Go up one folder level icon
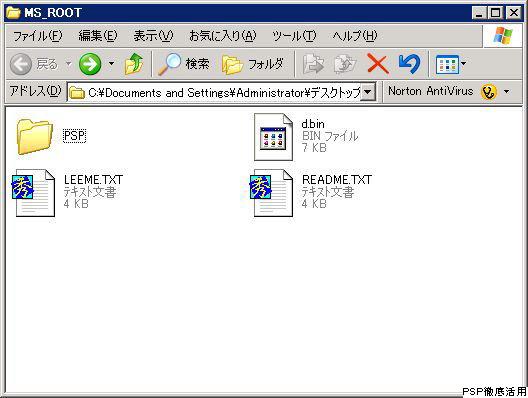This screenshot has height=398, width=528. (133, 64)
